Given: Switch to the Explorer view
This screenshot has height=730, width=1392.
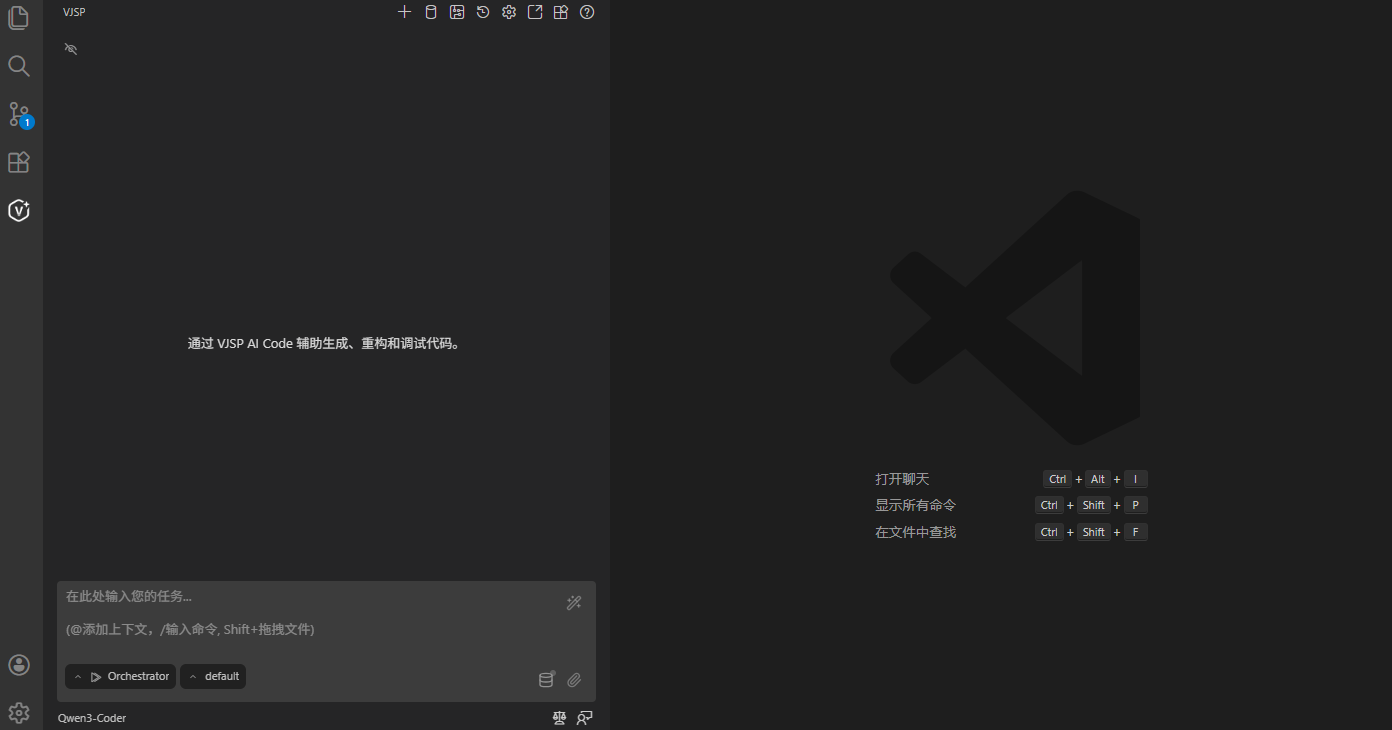Looking at the screenshot, I should point(19,18).
